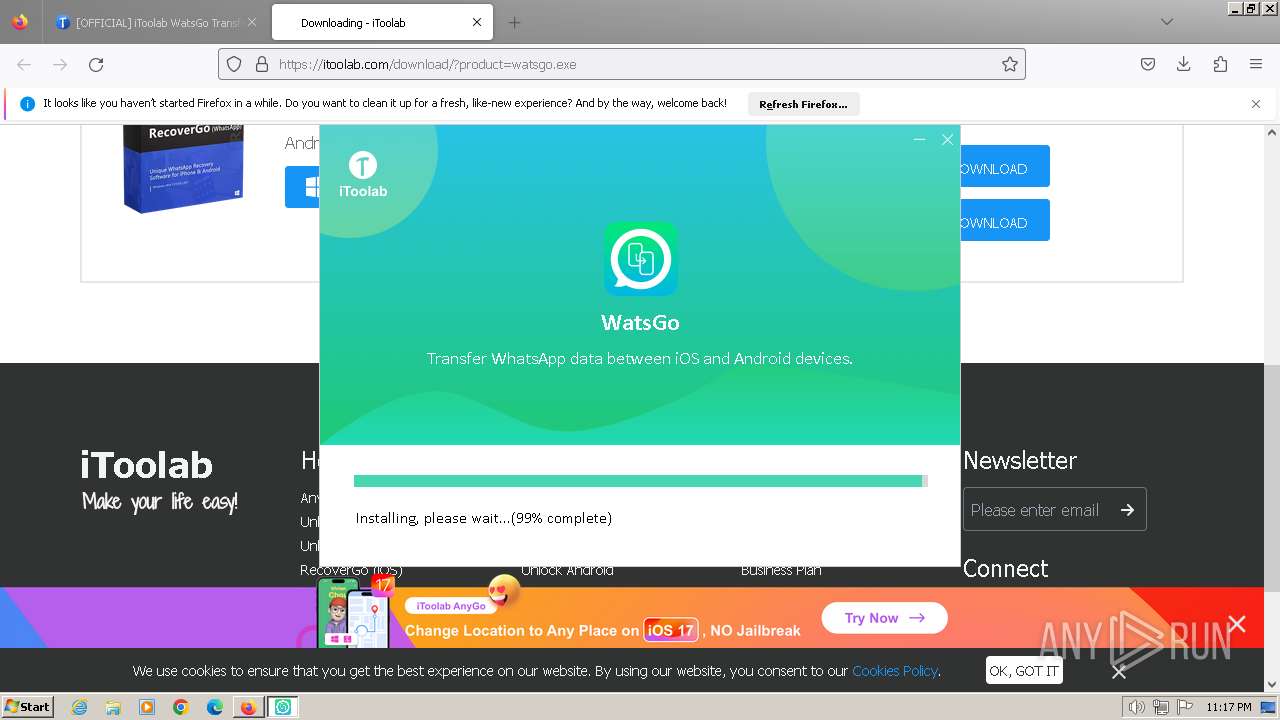This screenshot has width=1280, height=720.
Task: Bookmark this page with the star
Action: pyautogui.click(x=1010, y=64)
